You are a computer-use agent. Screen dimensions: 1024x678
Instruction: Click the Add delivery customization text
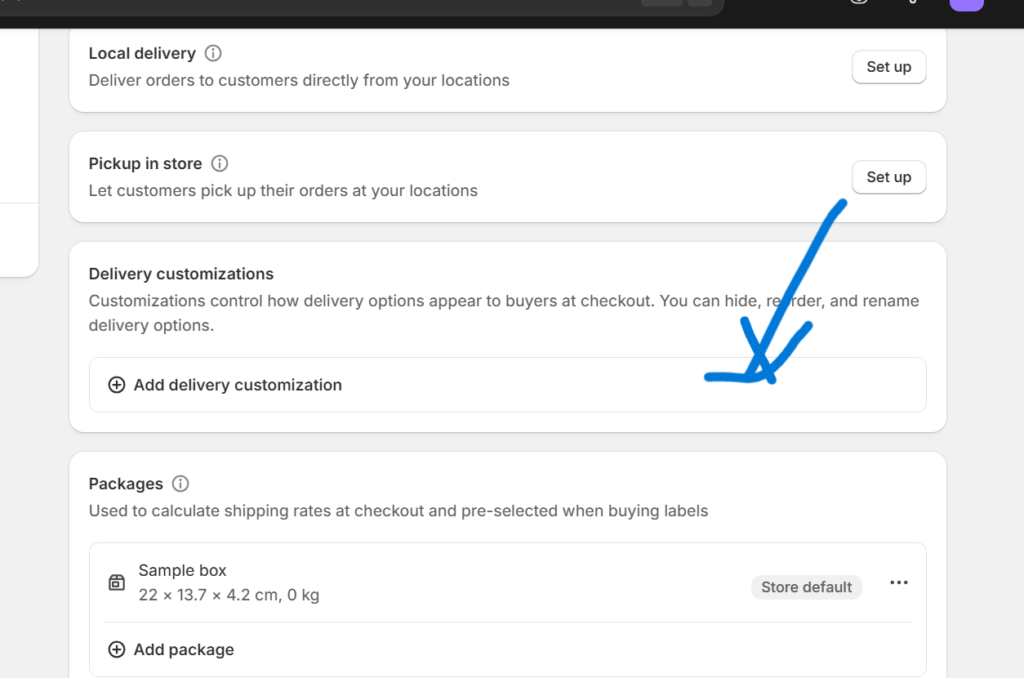click(238, 385)
